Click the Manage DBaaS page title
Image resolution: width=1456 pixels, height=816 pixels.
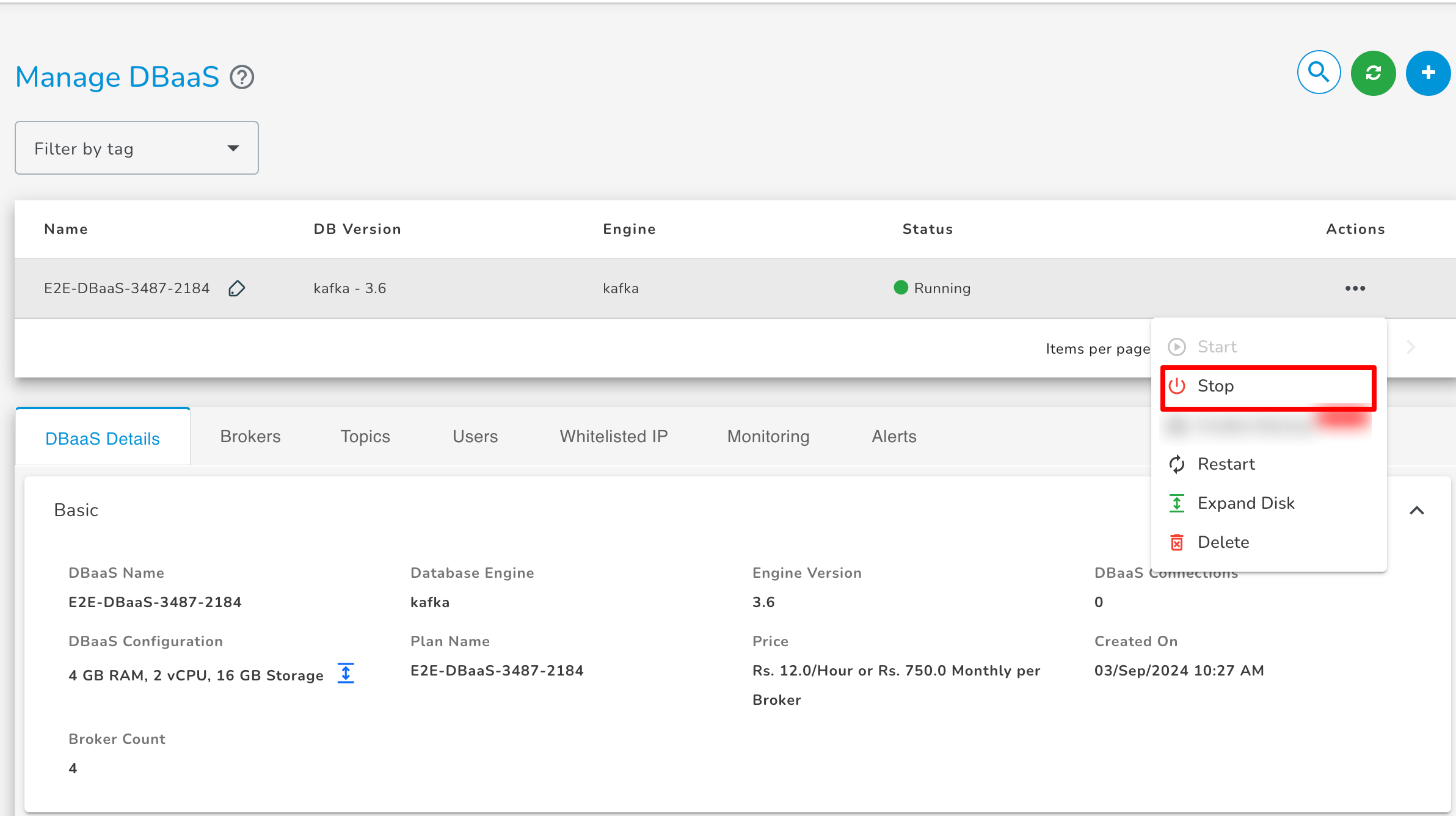click(117, 77)
